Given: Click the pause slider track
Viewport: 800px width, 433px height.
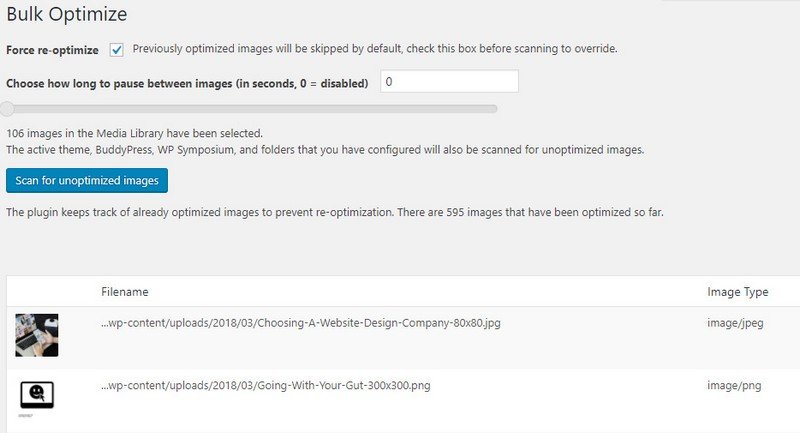Looking at the screenshot, I should pyautogui.click(x=249, y=109).
